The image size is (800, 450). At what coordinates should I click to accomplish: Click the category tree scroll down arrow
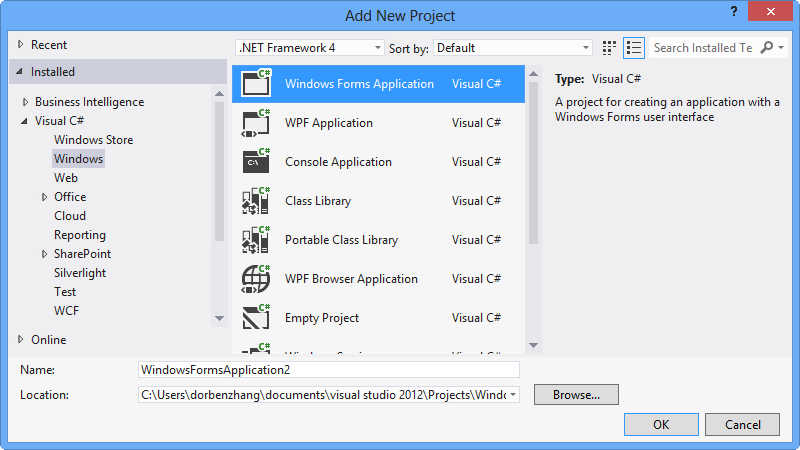tap(219, 318)
